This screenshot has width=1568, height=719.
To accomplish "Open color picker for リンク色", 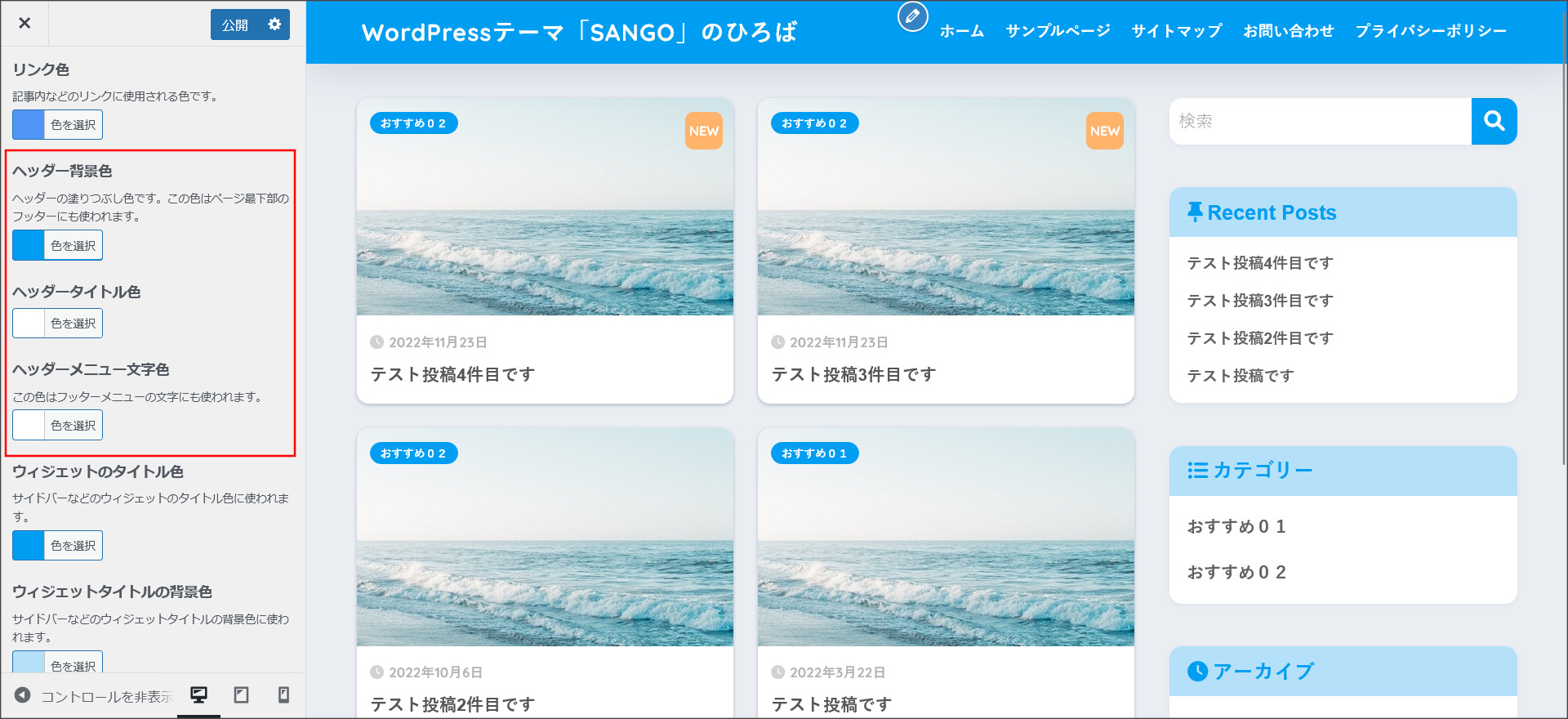I will point(57,125).
